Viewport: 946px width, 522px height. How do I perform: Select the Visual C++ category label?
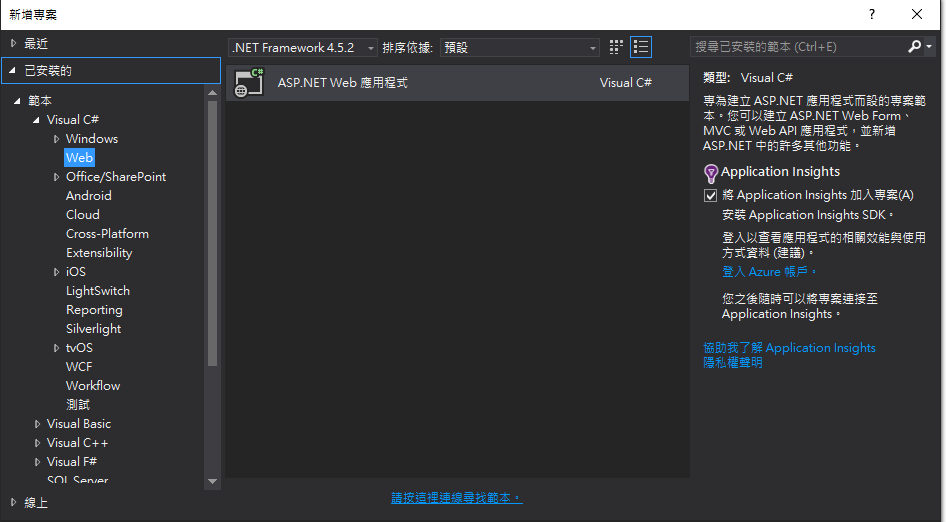(x=77, y=443)
